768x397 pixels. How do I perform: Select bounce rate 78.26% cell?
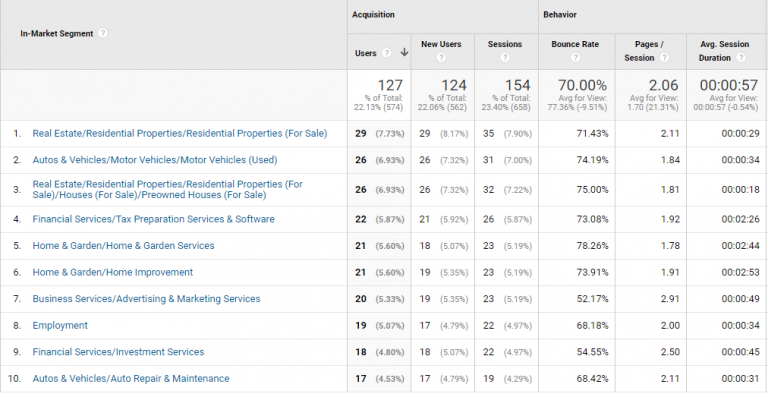[593, 246]
